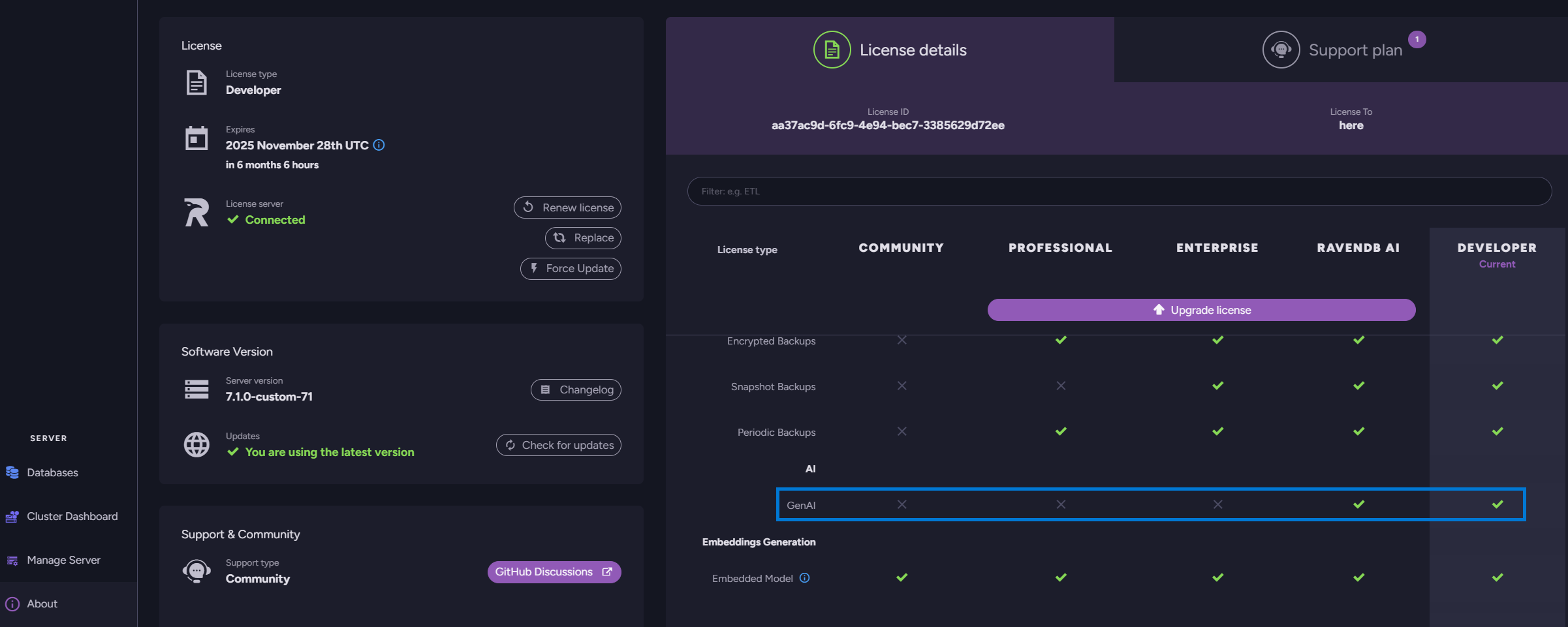This screenshot has height=627, width=1568.
Task: Open the expiry date info tooltip
Action: (x=379, y=145)
